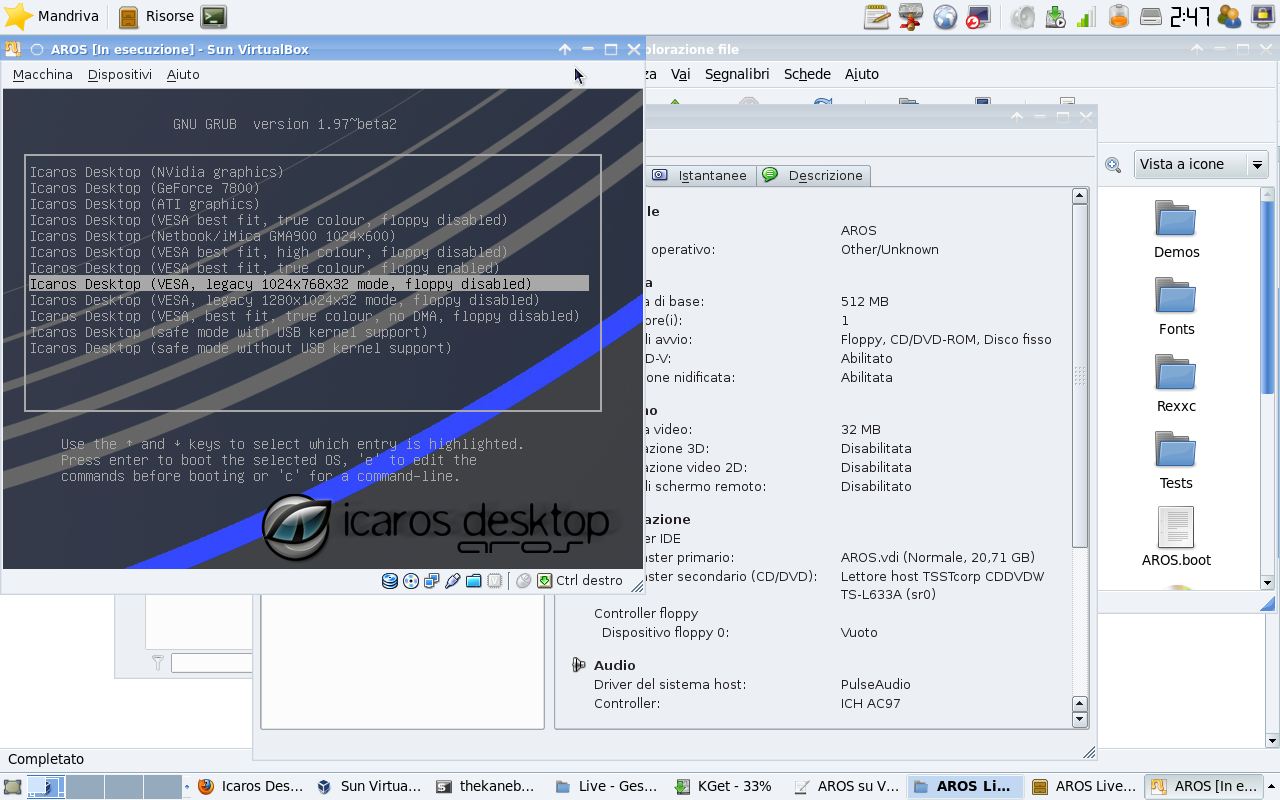This screenshot has width=1280, height=800.
Task: Click the KGet download tray icon
Action: [x=1055, y=16]
